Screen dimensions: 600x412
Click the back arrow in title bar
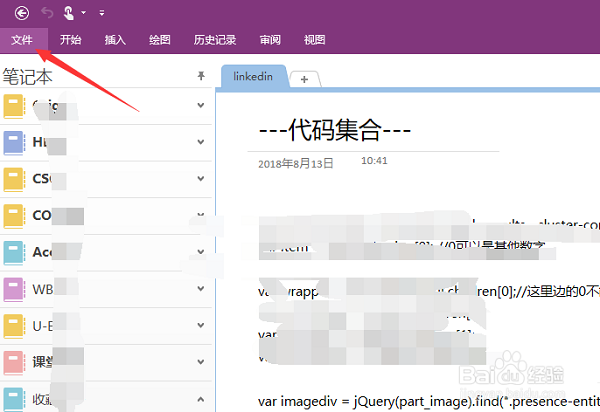[22, 12]
